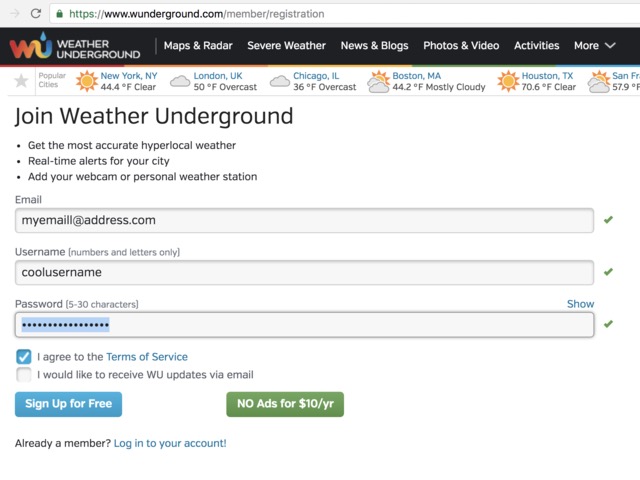Click the Weather Underground logo

pos(75,46)
